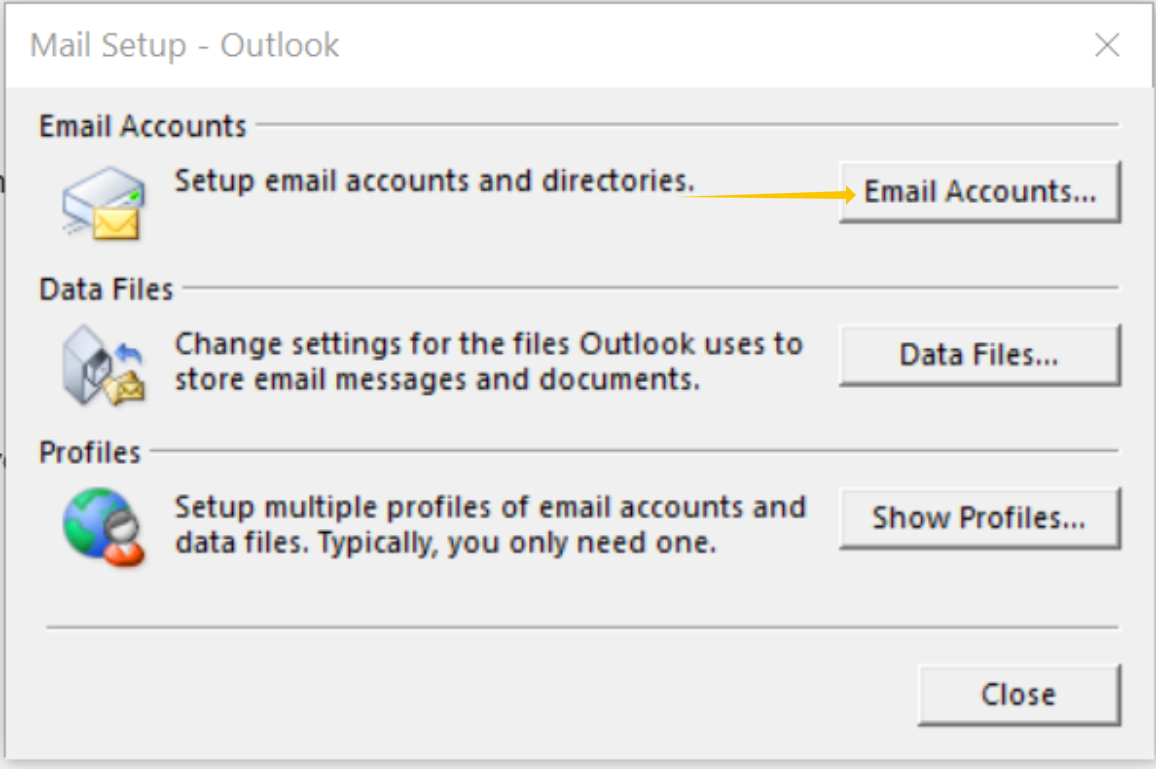Click text 'Change settings for the files Outlook uses'

(x=471, y=344)
